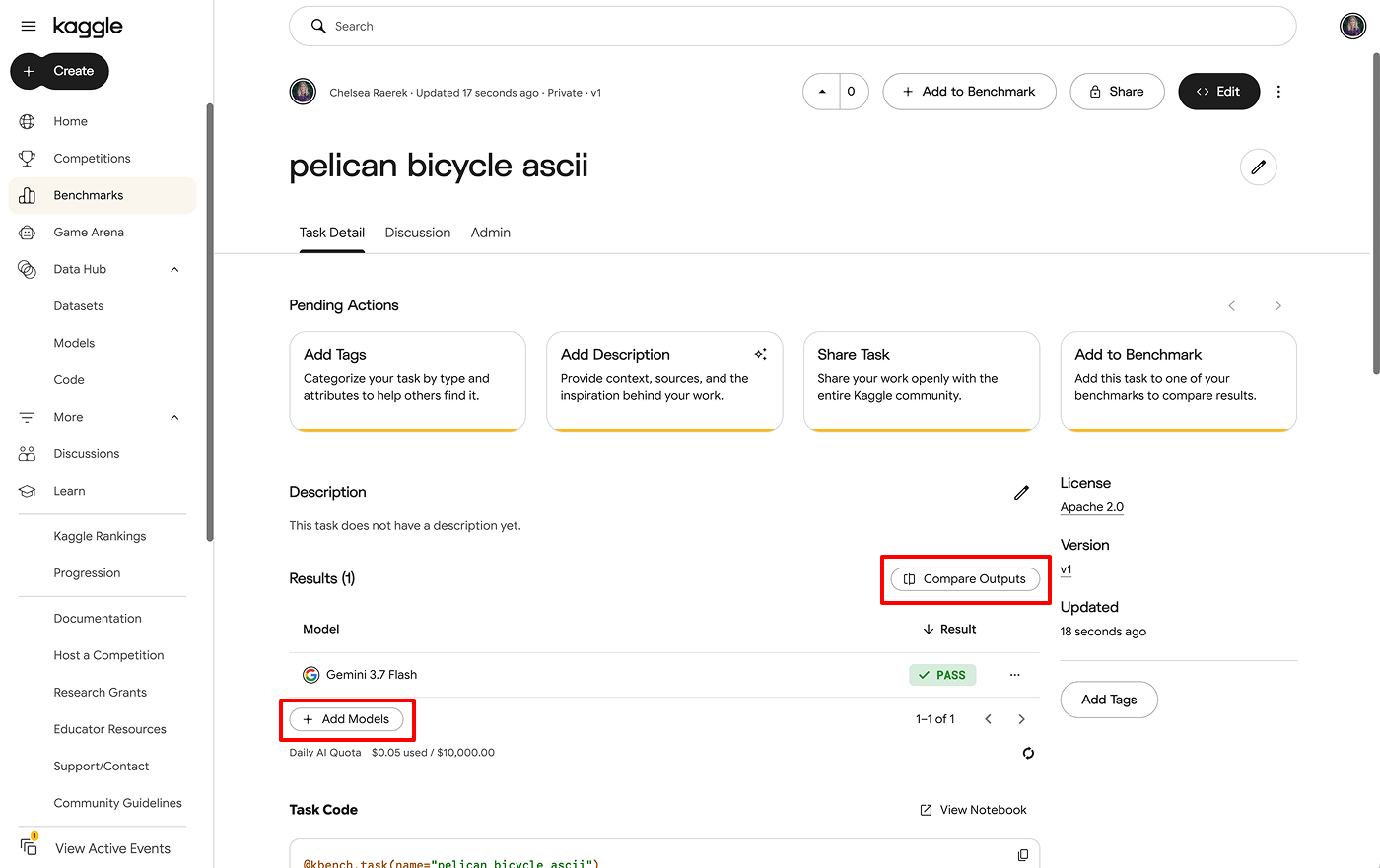
Task: Copy the Task Code to clipboard
Action: click(1023, 855)
